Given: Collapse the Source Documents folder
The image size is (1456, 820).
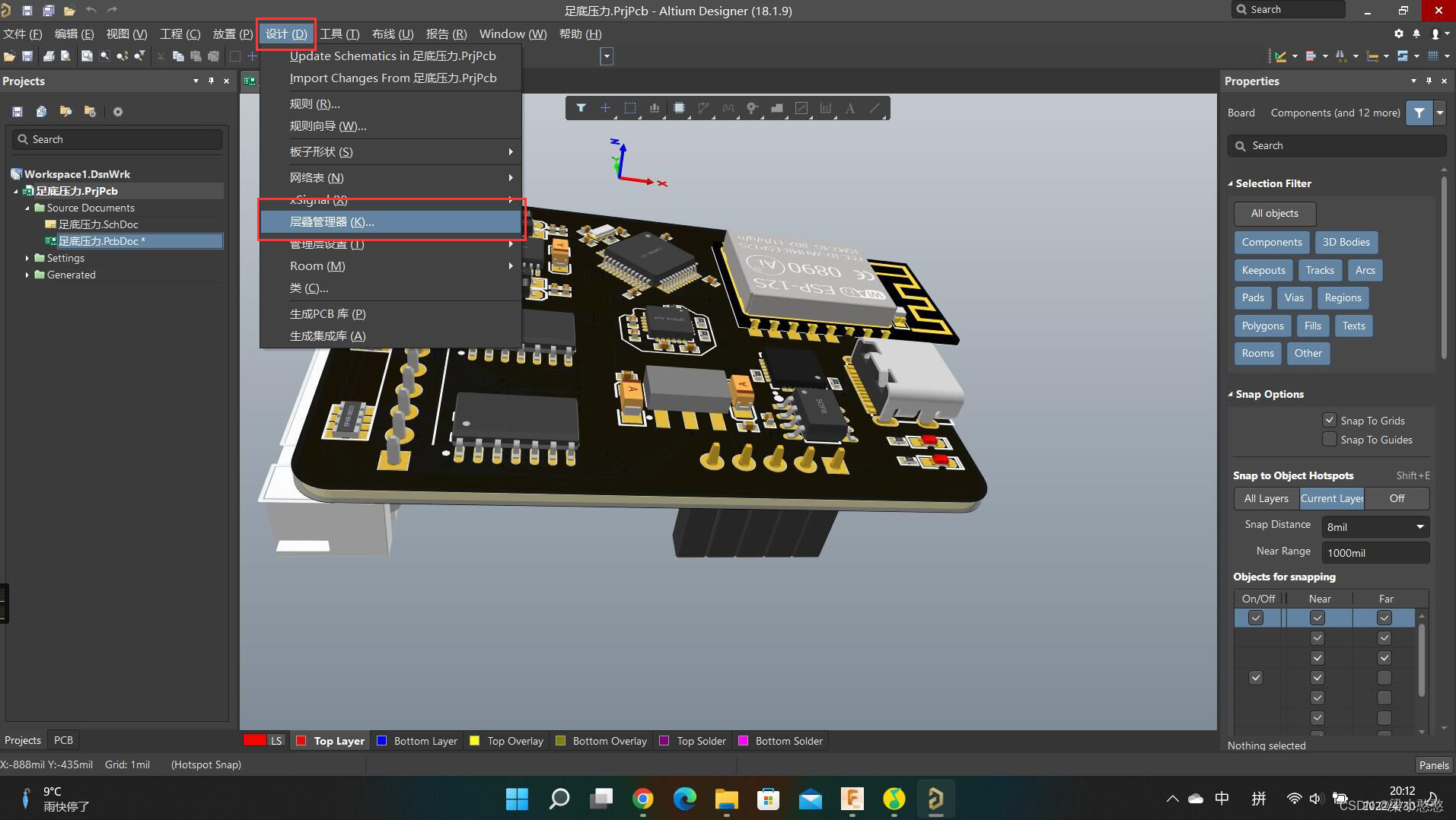Looking at the screenshot, I should click(x=27, y=208).
